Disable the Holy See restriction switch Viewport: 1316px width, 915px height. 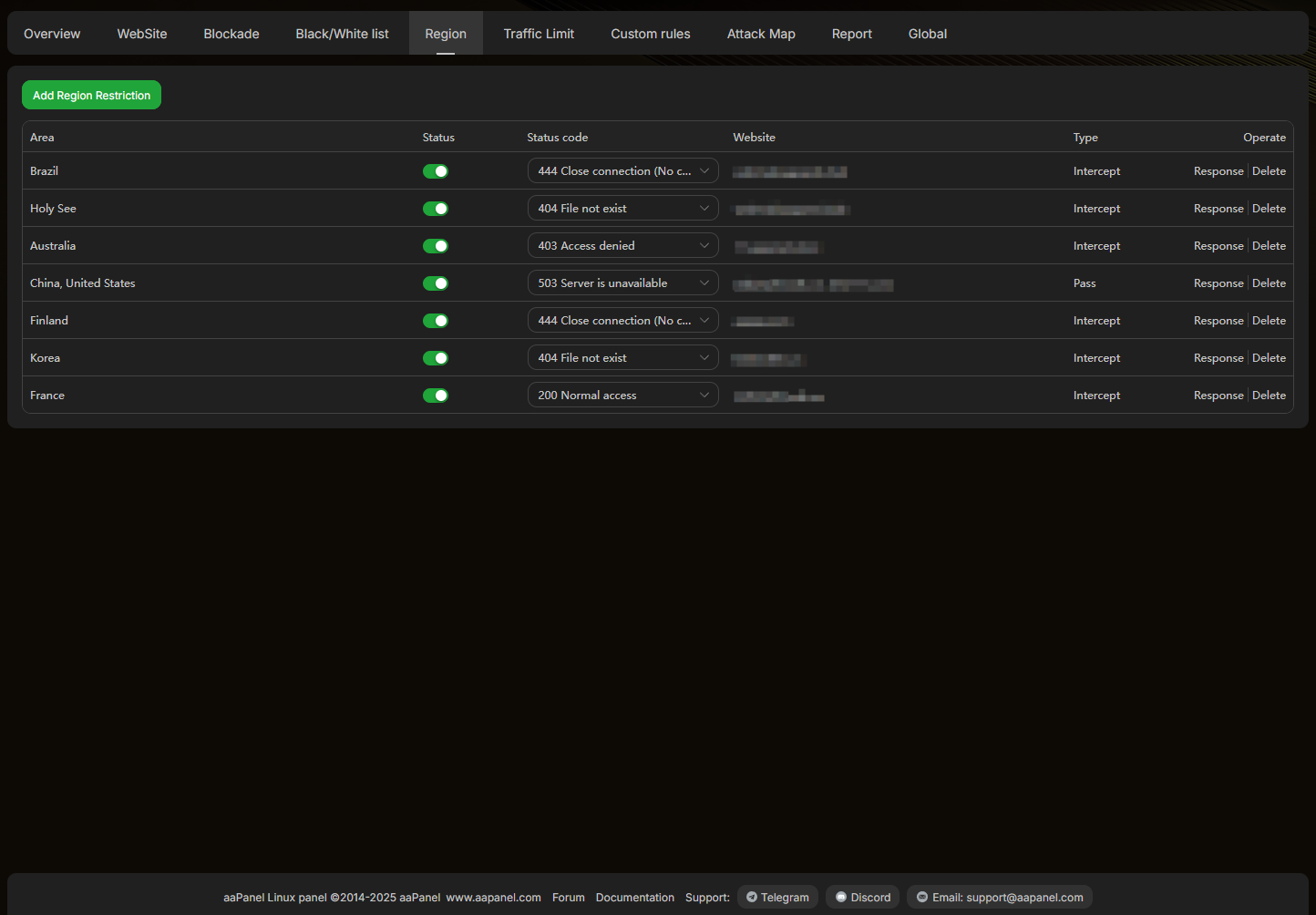click(x=436, y=209)
